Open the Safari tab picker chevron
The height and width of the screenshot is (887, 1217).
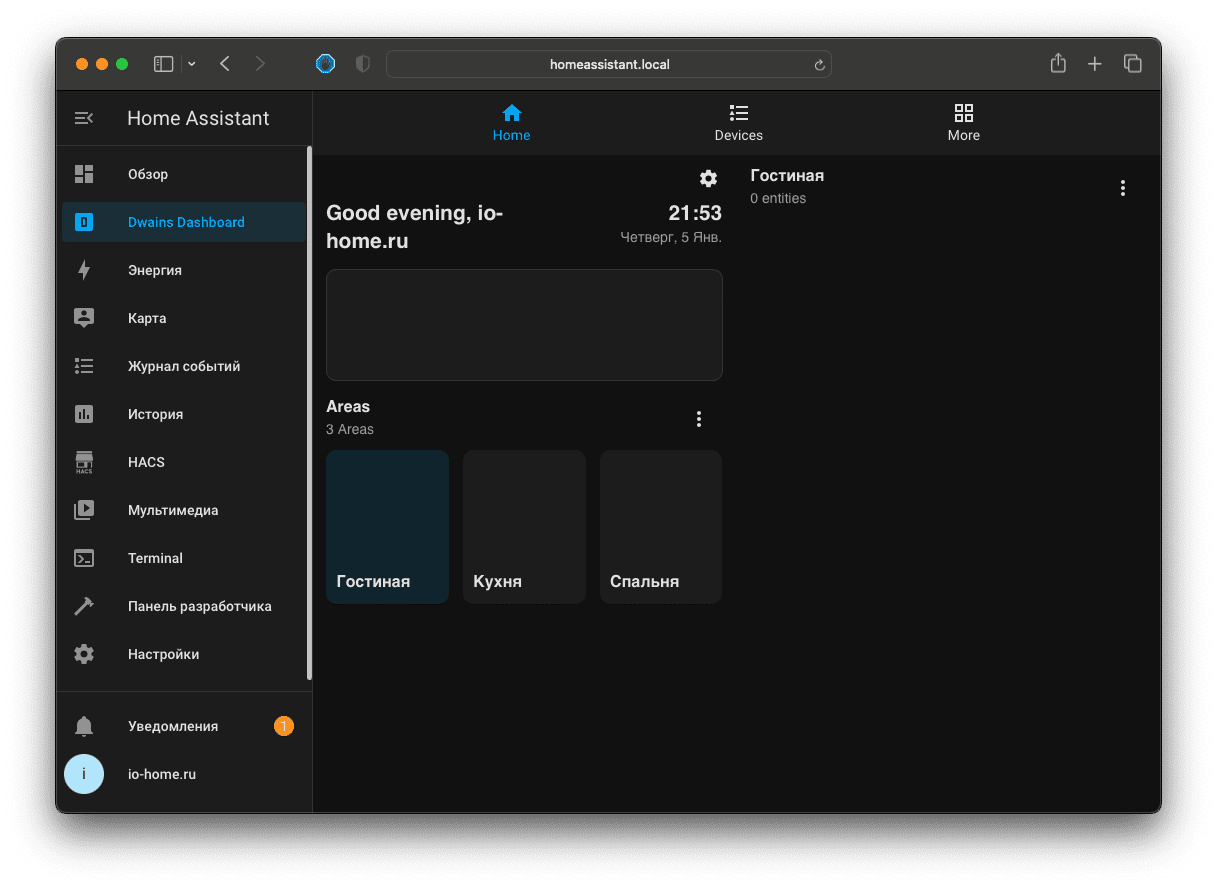click(191, 63)
